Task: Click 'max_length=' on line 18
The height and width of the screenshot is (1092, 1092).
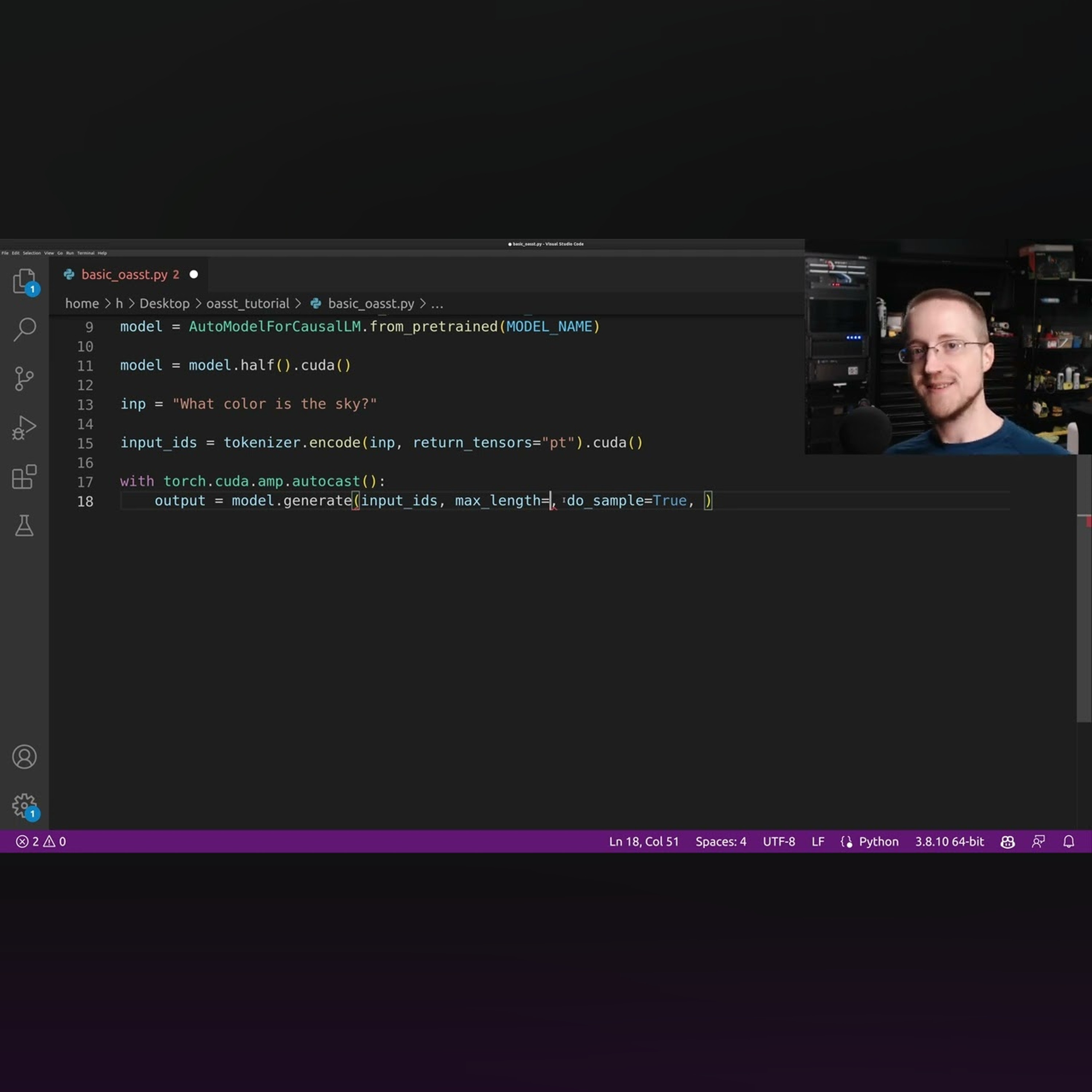Action: tap(502, 501)
